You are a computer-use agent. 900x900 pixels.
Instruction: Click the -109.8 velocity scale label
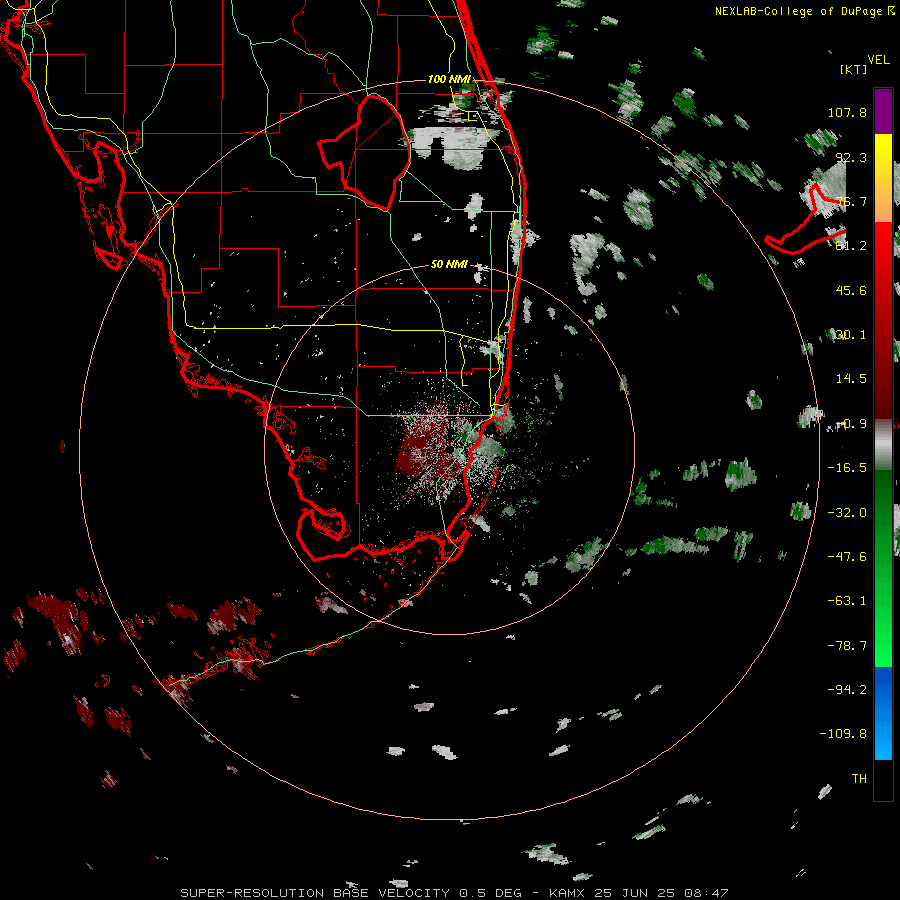click(843, 734)
